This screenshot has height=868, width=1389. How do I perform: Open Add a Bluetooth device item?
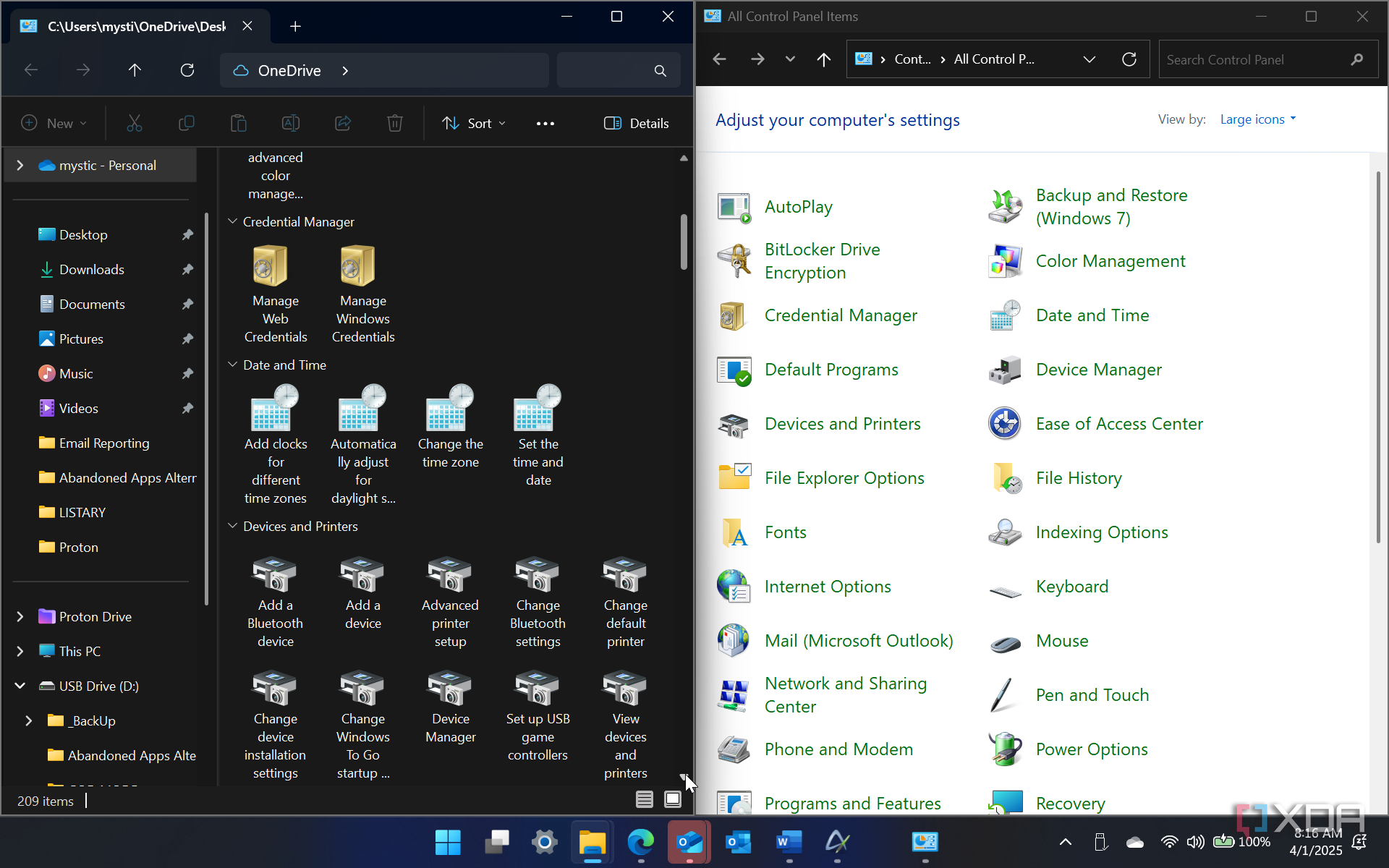click(x=276, y=603)
